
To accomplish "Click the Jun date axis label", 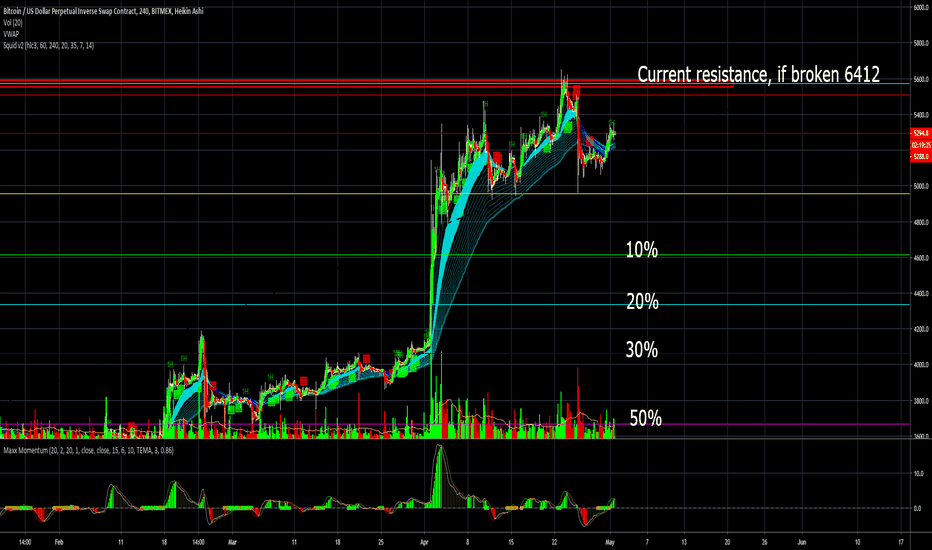I will [x=801, y=542].
